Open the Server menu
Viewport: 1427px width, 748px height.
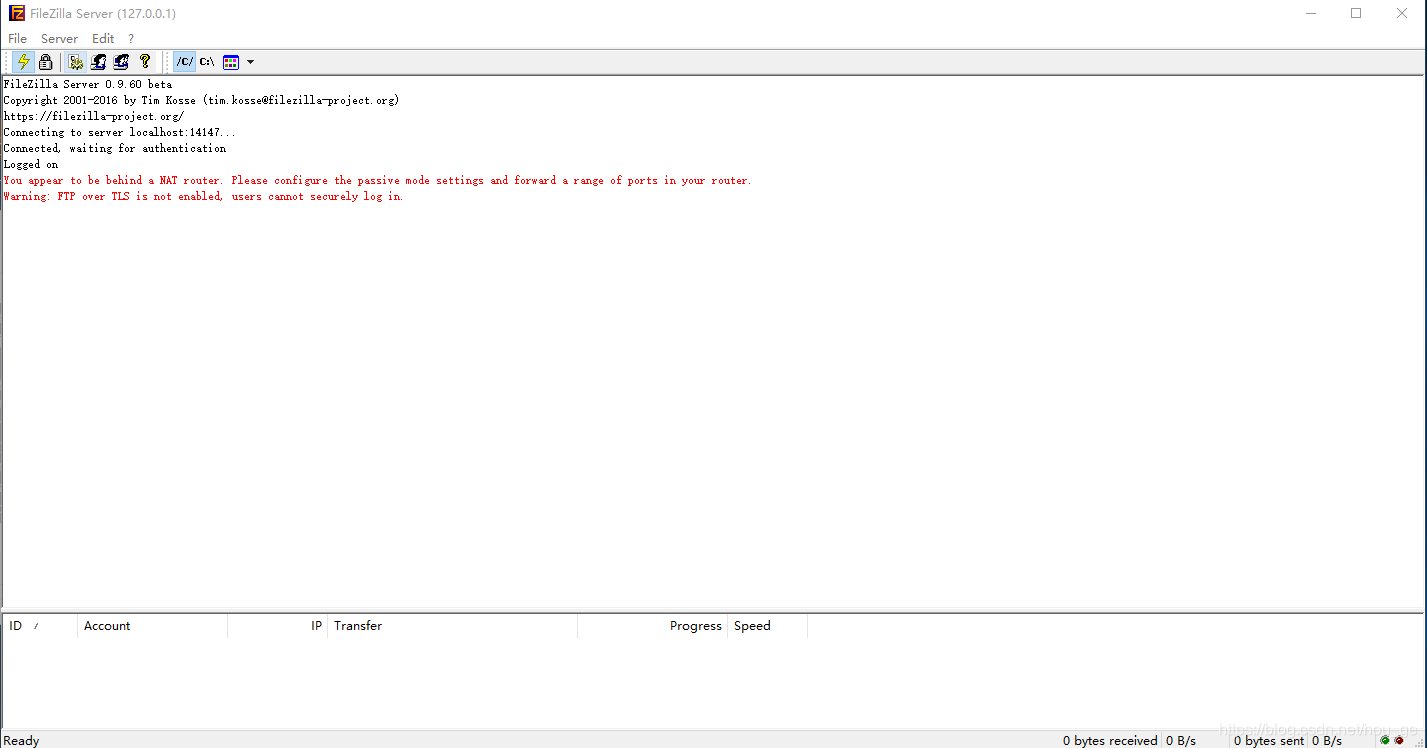59,38
